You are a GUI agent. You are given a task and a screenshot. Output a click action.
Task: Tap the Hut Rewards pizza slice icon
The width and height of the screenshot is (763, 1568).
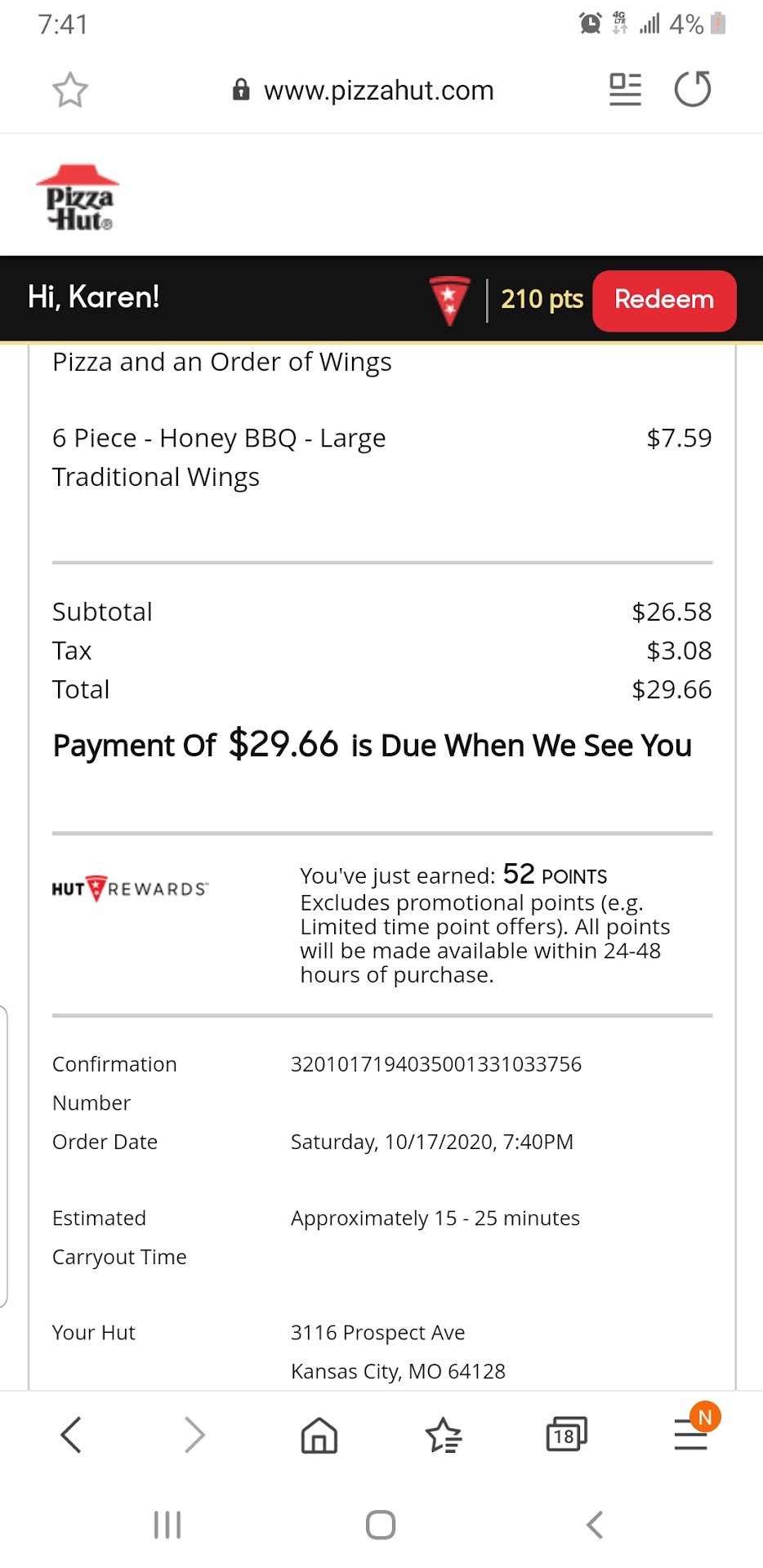(449, 300)
